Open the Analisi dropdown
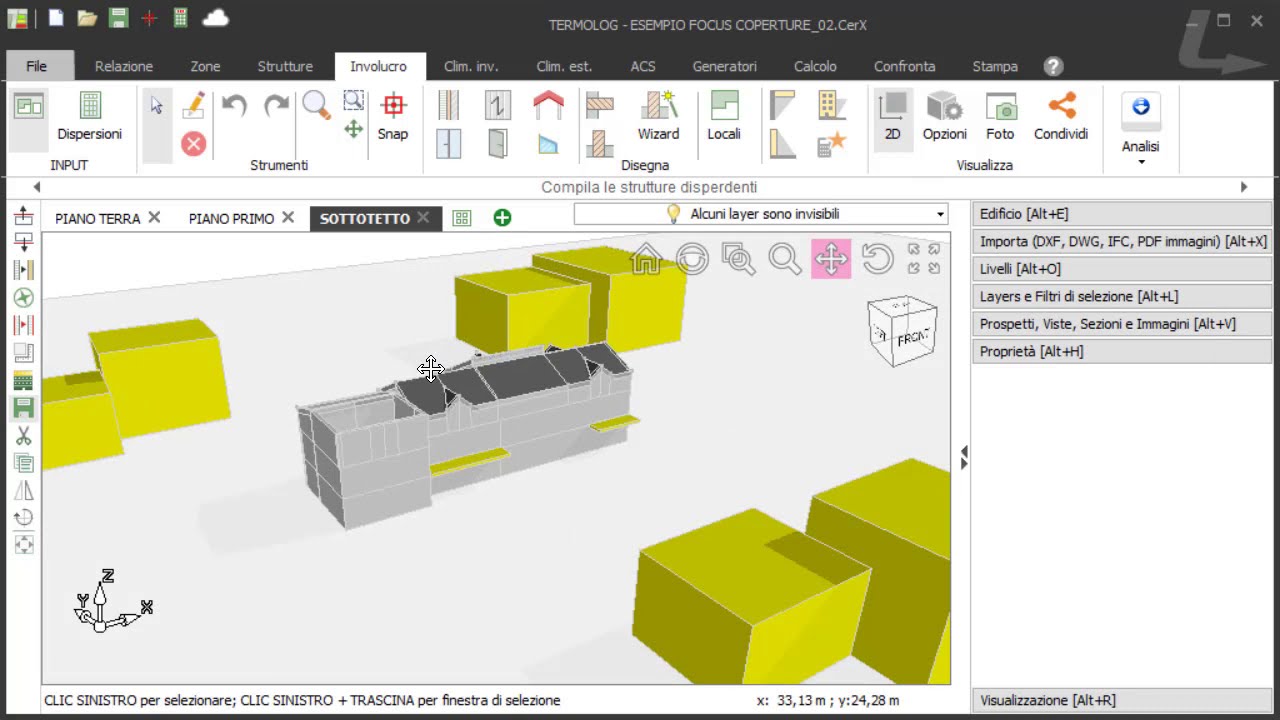1280x720 pixels. pyautogui.click(x=1140, y=130)
